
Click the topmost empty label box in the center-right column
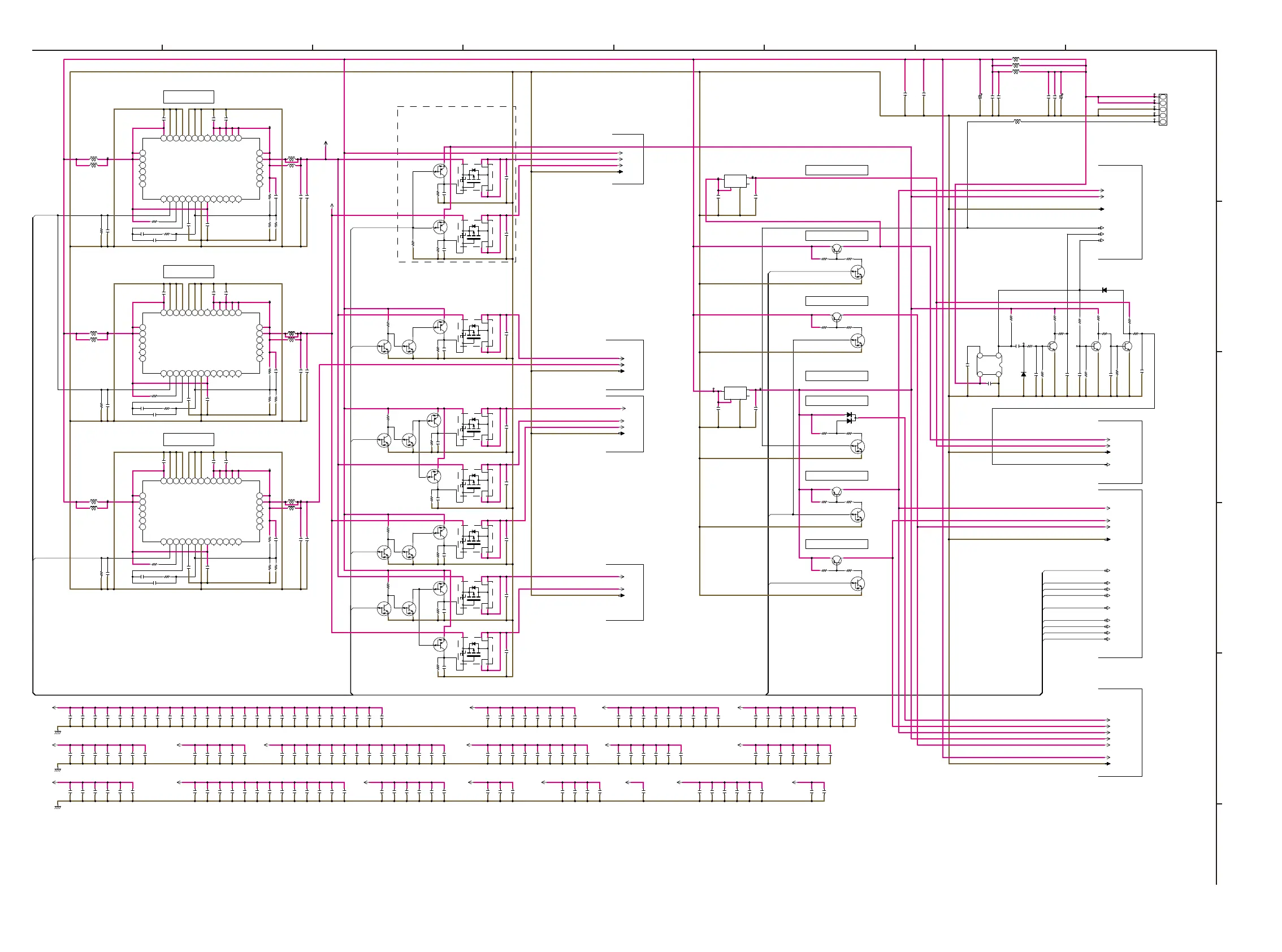(836, 170)
